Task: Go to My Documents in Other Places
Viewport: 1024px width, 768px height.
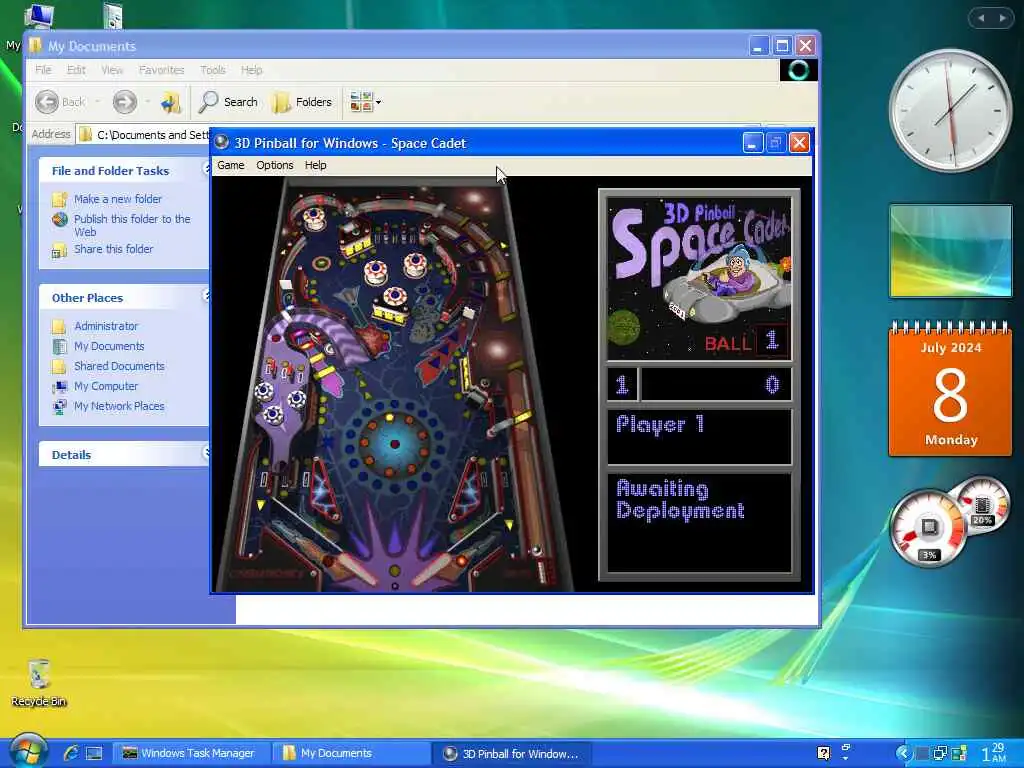Action: [x=109, y=346]
